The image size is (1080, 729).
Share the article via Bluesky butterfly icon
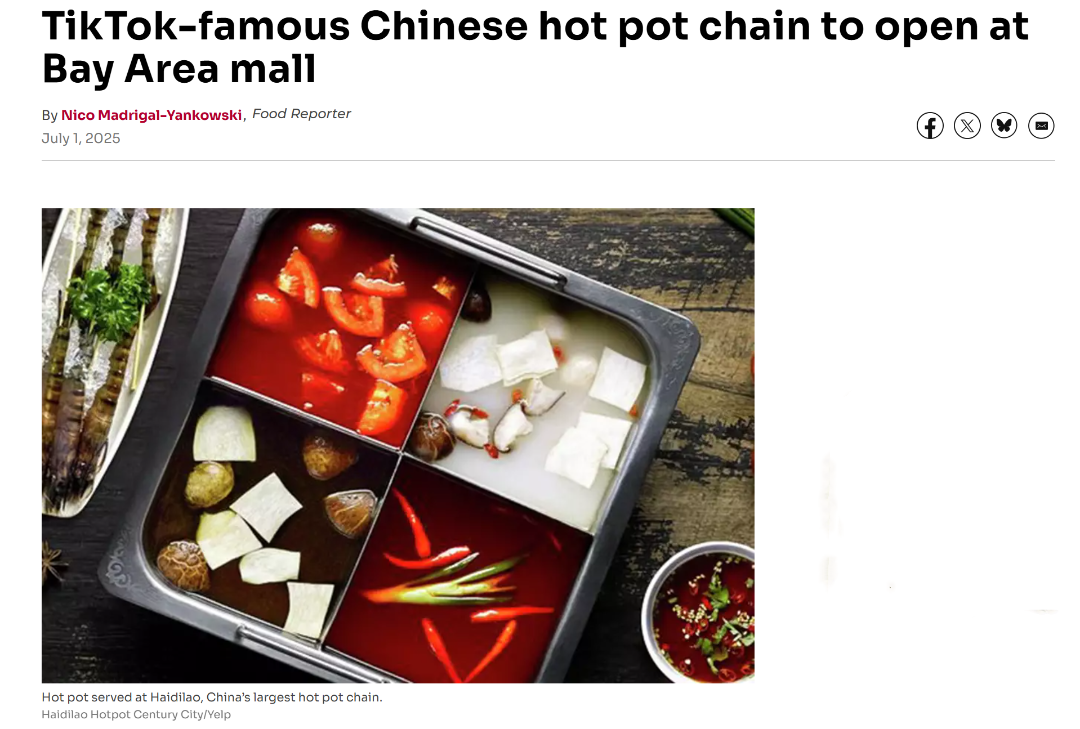coord(1004,125)
